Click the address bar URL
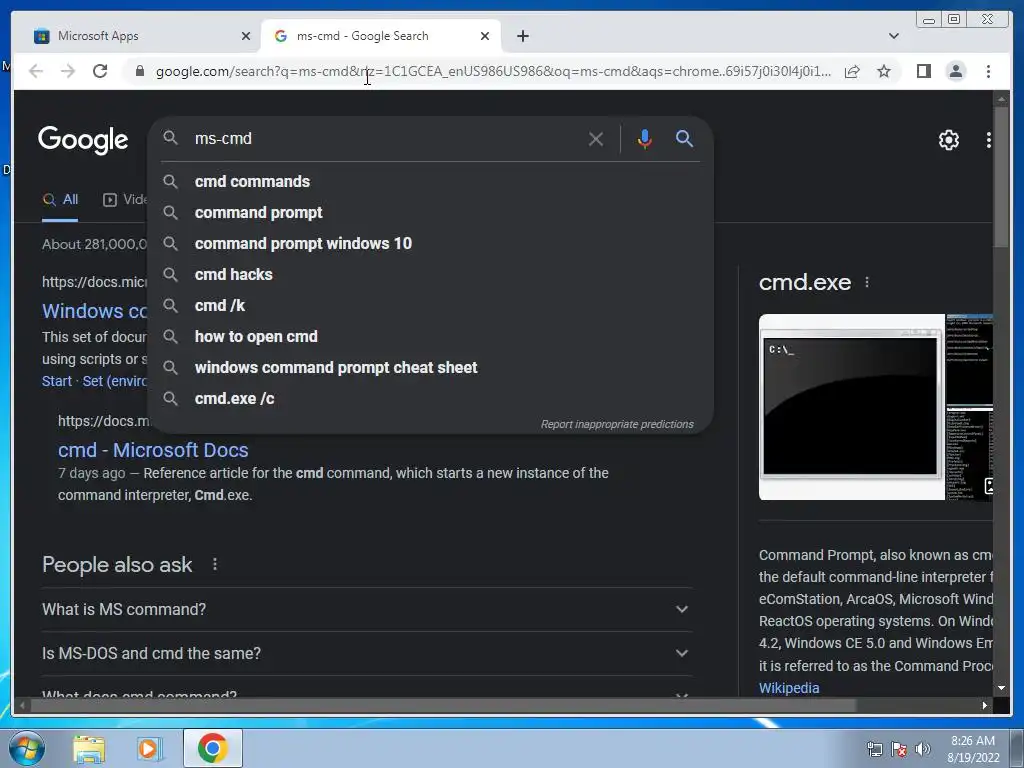The height and width of the screenshot is (768, 1024). [493, 71]
